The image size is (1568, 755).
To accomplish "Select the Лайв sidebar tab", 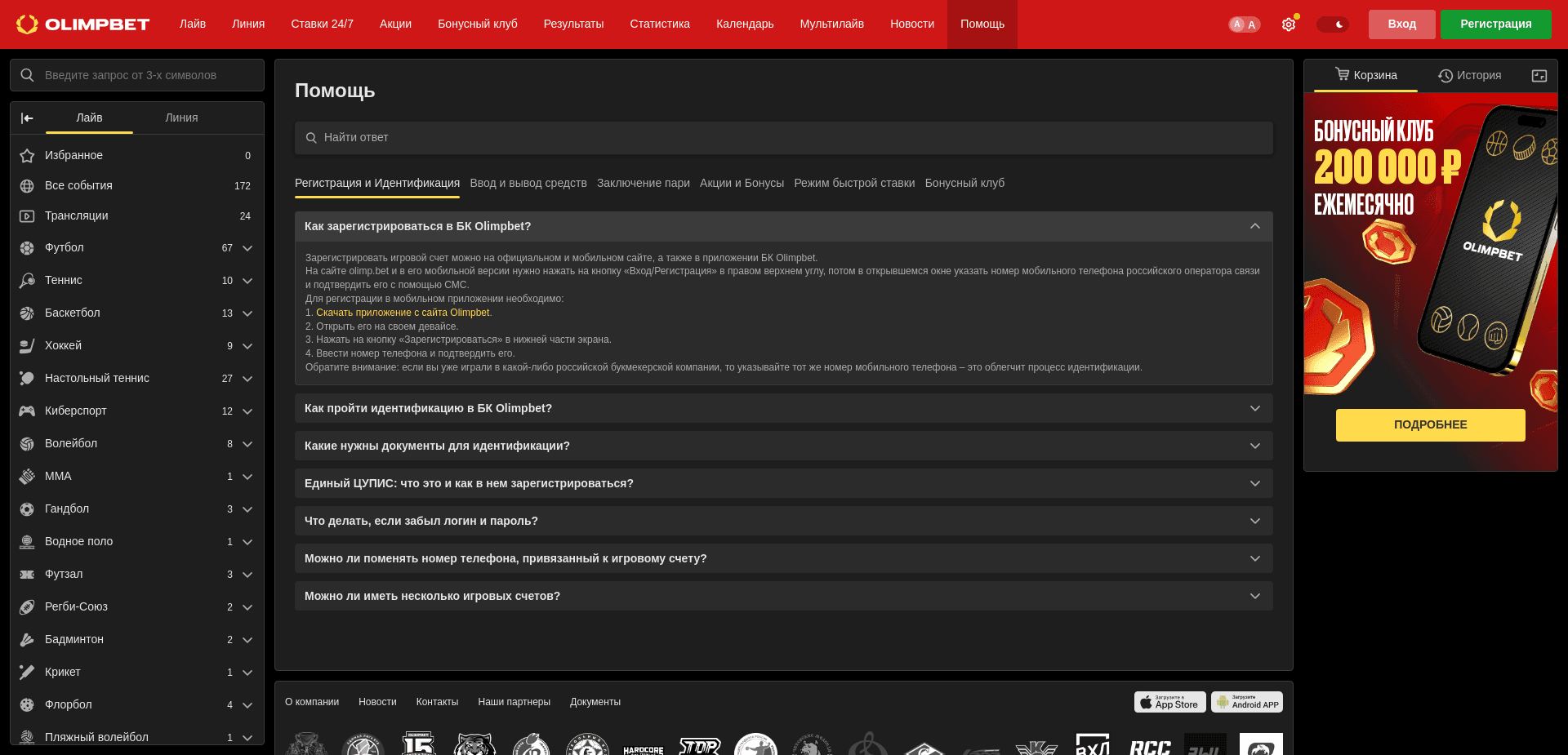I will [89, 118].
